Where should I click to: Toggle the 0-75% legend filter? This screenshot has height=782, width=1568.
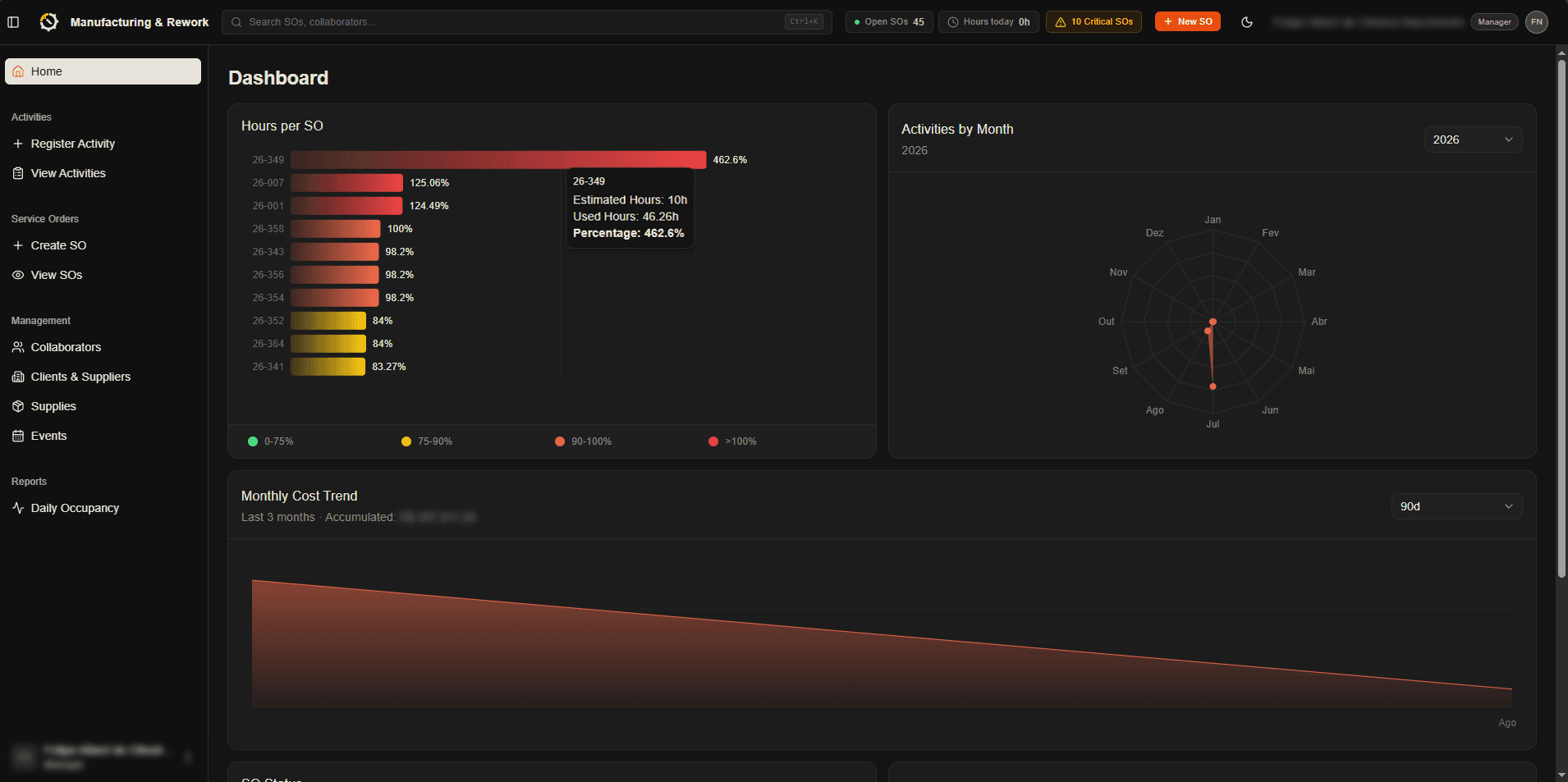coord(271,441)
